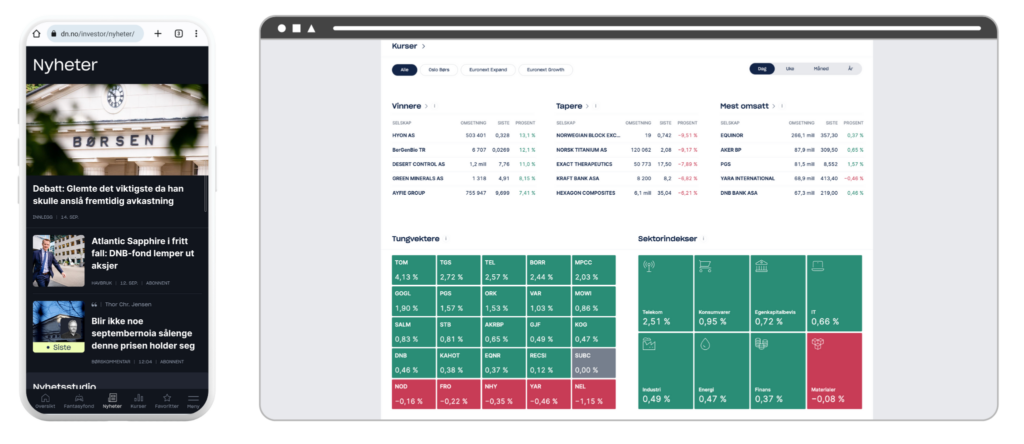Tap the Oversikt icon in the bottom nav
Screen dimensions: 1024x444
(45, 397)
